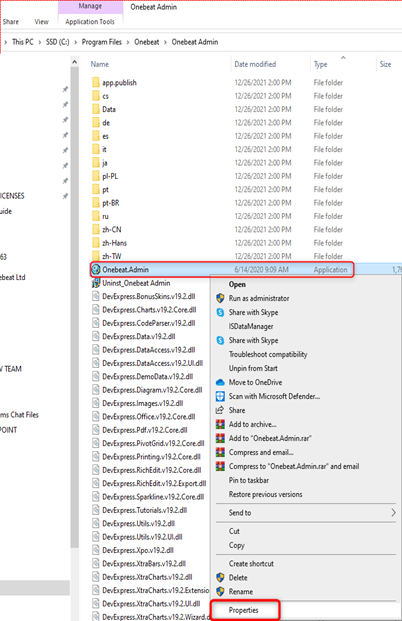The image size is (402, 621).
Task: Choose ISDataManager entry
Action: [251, 326]
